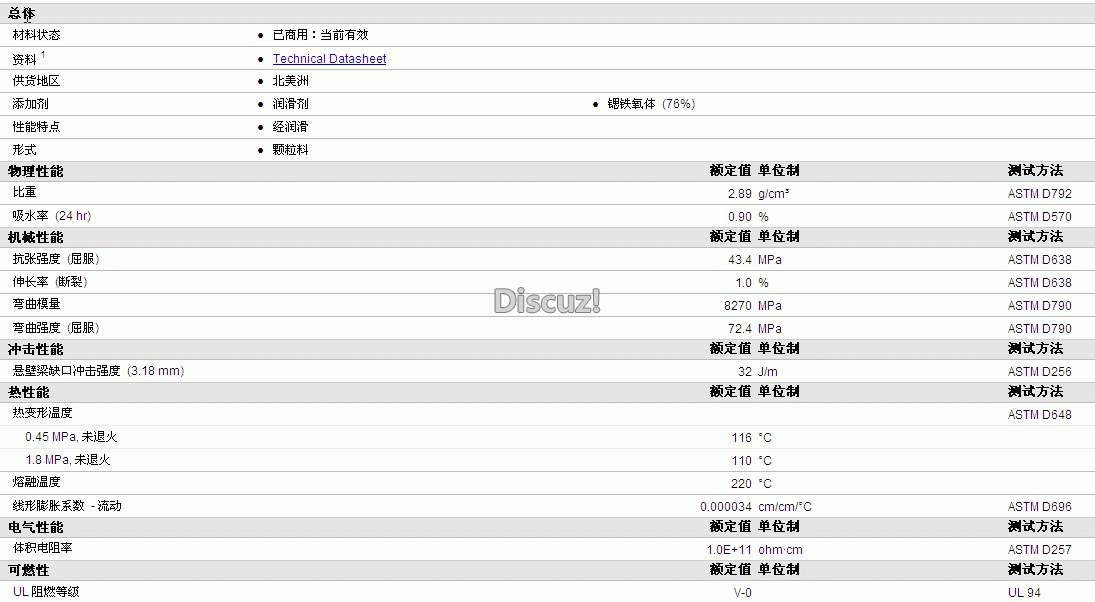Select the 材料状态 row label
The width and height of the screenshot is (1095, 602).
tap(36, 35)
